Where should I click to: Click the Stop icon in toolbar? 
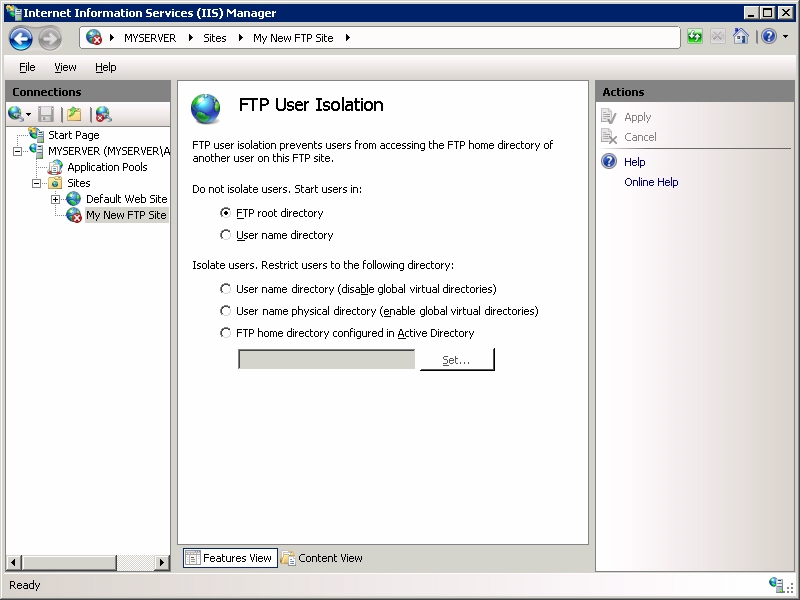(x=717, y=36)
